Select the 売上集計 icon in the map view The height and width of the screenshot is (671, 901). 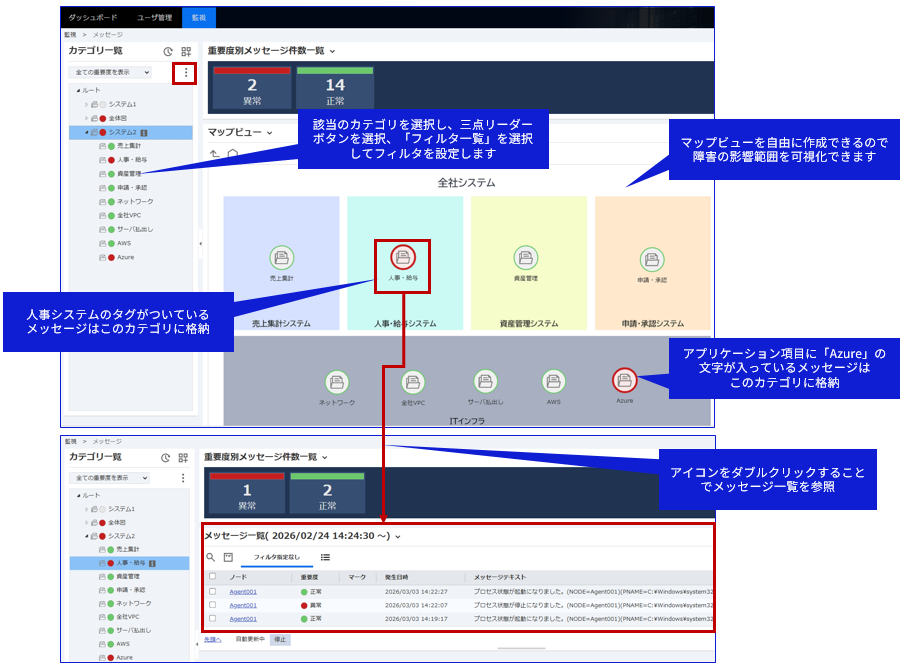tap(282, 258)
